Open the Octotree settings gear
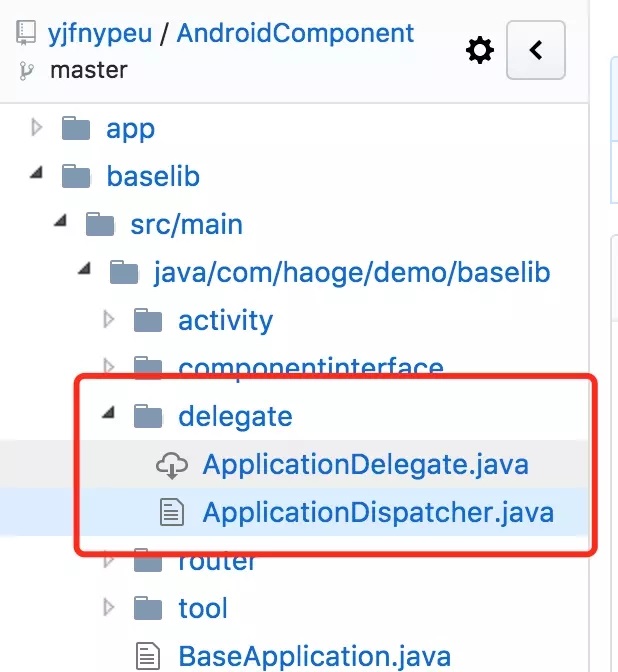The image size is (618, 672). pyautogui.click(x=480, y=50)
